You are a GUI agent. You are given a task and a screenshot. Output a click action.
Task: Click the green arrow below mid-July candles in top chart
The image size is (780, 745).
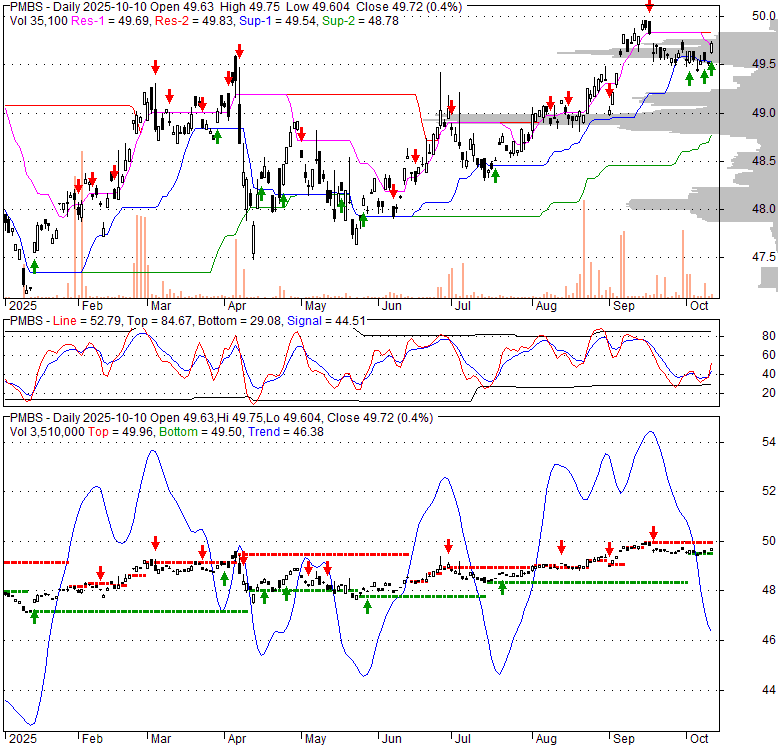coord(495,175)
